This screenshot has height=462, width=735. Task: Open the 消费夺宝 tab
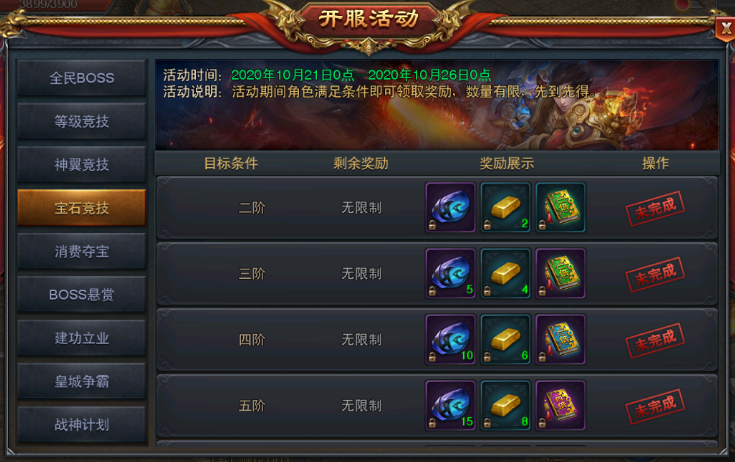click(x=82, y=252)
